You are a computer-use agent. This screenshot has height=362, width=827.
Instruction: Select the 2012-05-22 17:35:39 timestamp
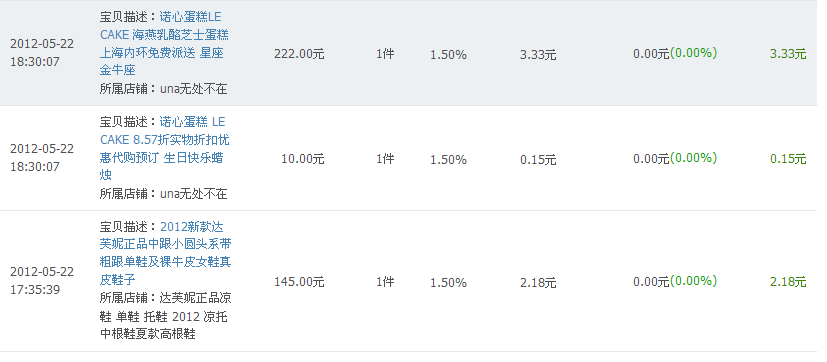point(42,281)
